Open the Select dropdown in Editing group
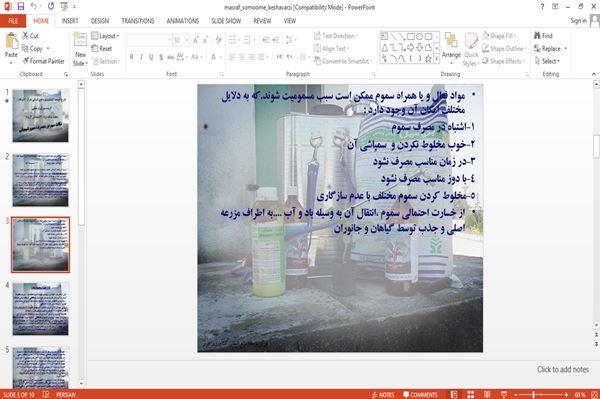 click(x=547, y=61)
